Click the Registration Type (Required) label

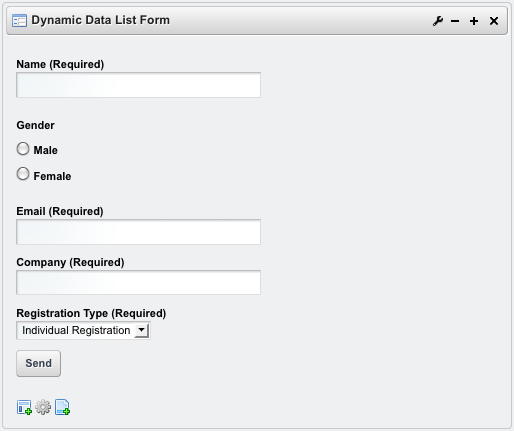tap(91, 313)
